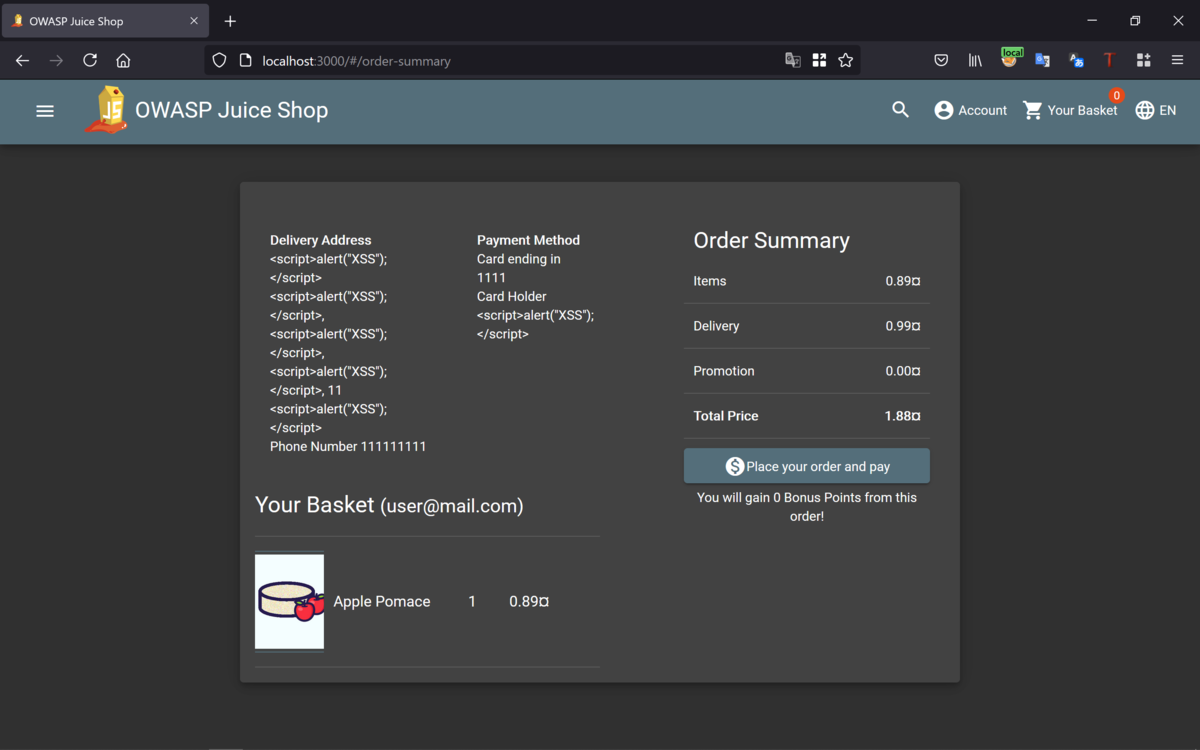Click Apple Pomace price 0.89¤ in basket
The image size is (1200, 750).
529,601
